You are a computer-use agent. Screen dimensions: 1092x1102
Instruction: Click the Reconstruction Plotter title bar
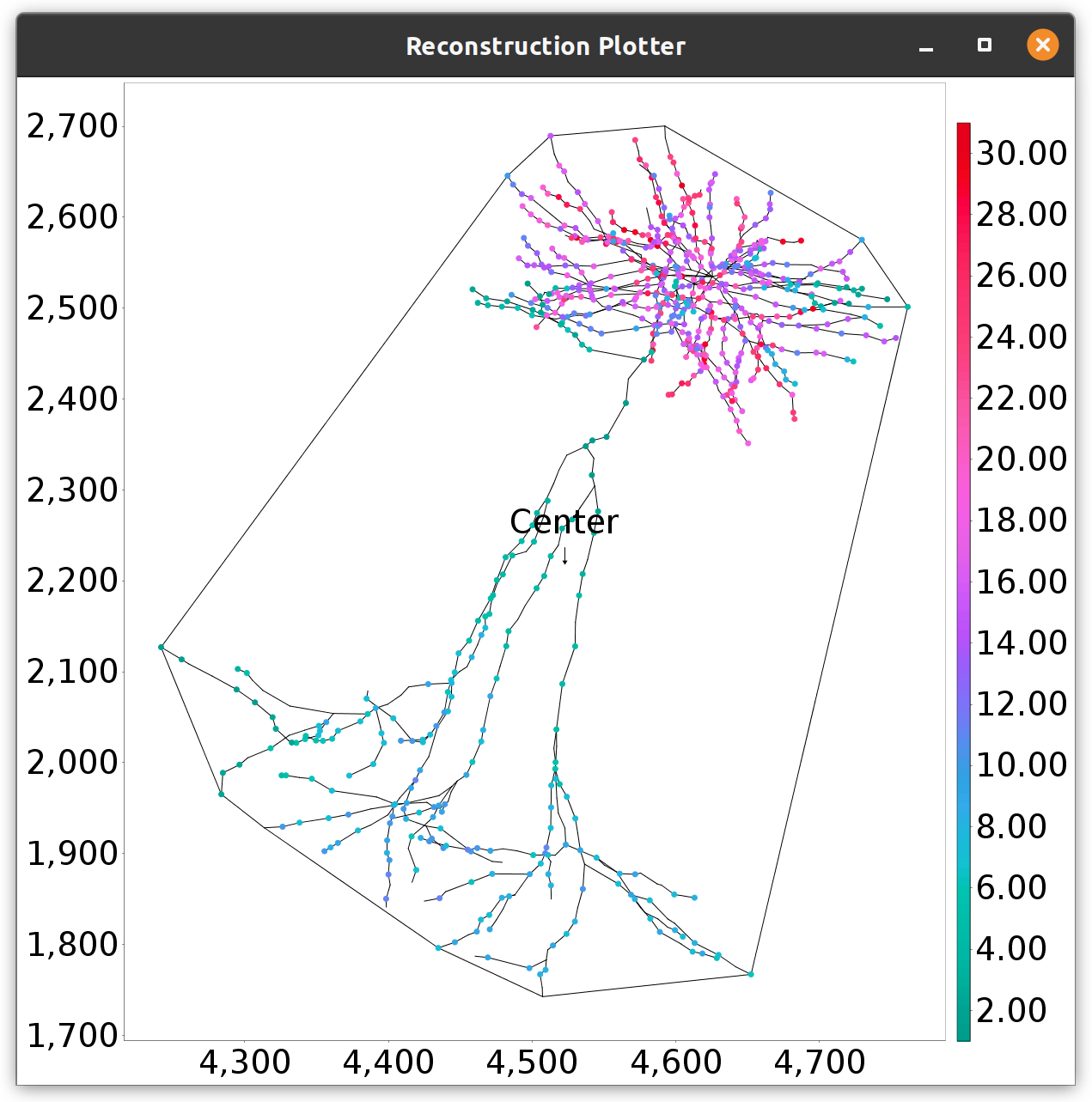pos(546,46)
